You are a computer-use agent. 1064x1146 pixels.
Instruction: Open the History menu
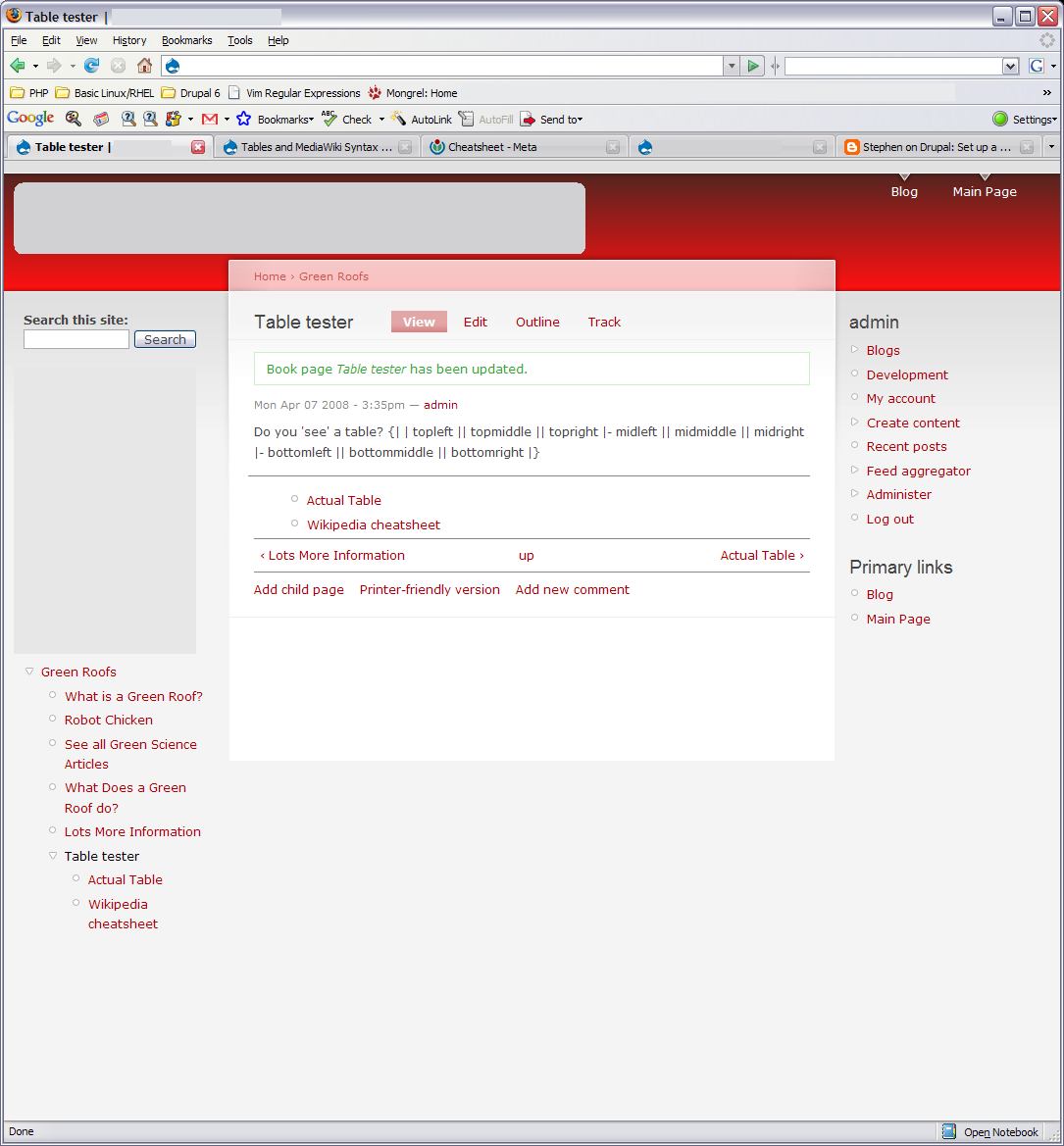click(x=129, y=40)
